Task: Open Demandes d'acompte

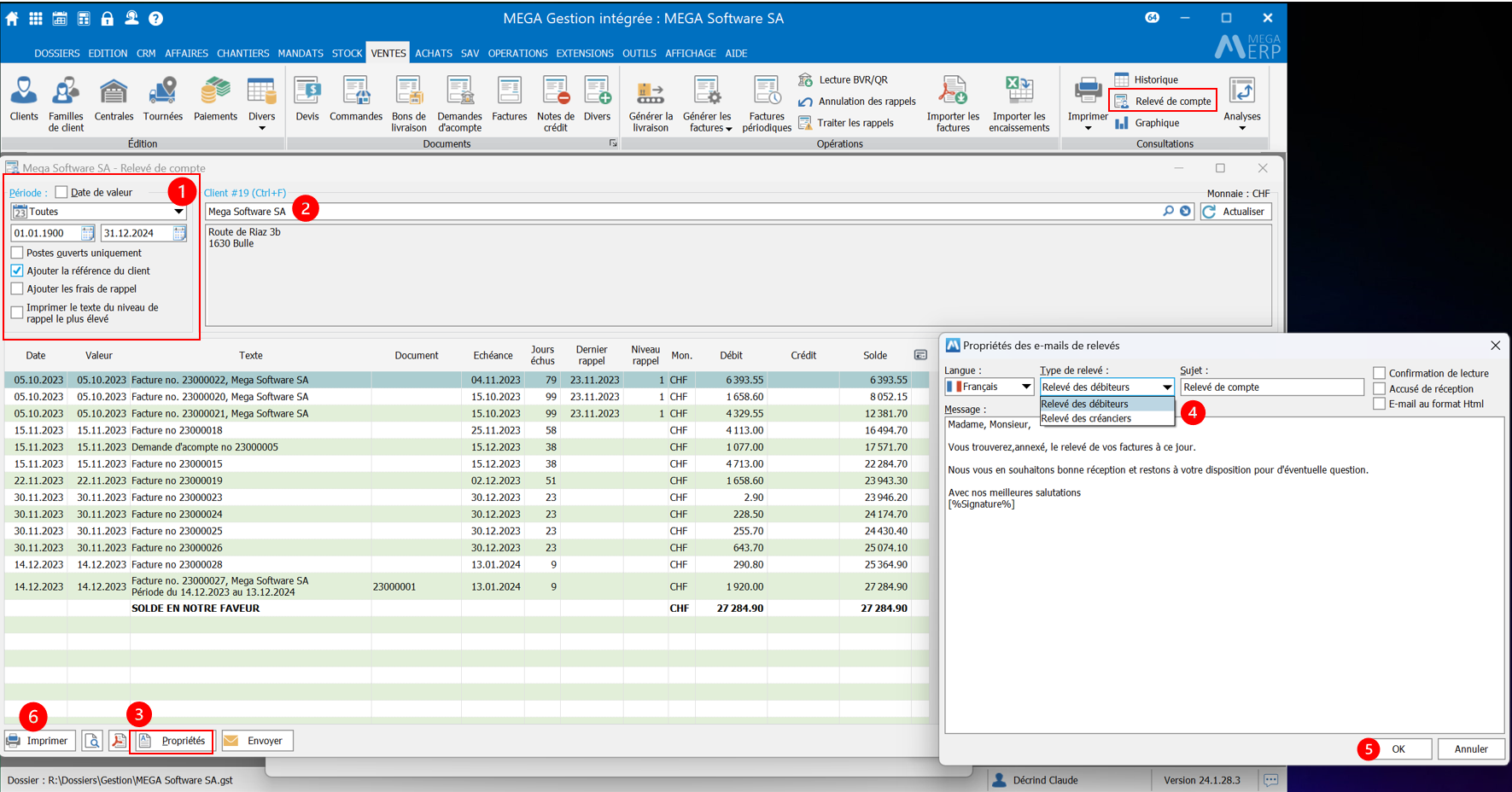Action: point(459,104)
